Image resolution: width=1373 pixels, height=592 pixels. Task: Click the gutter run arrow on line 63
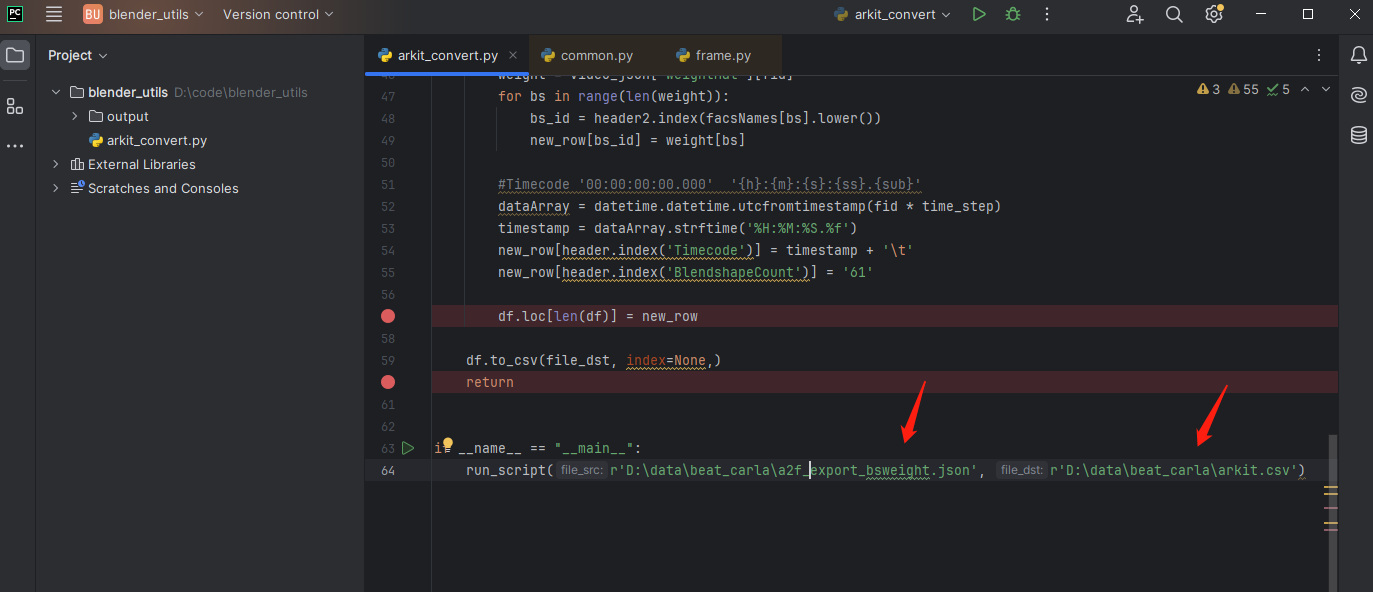click(408, 448)
